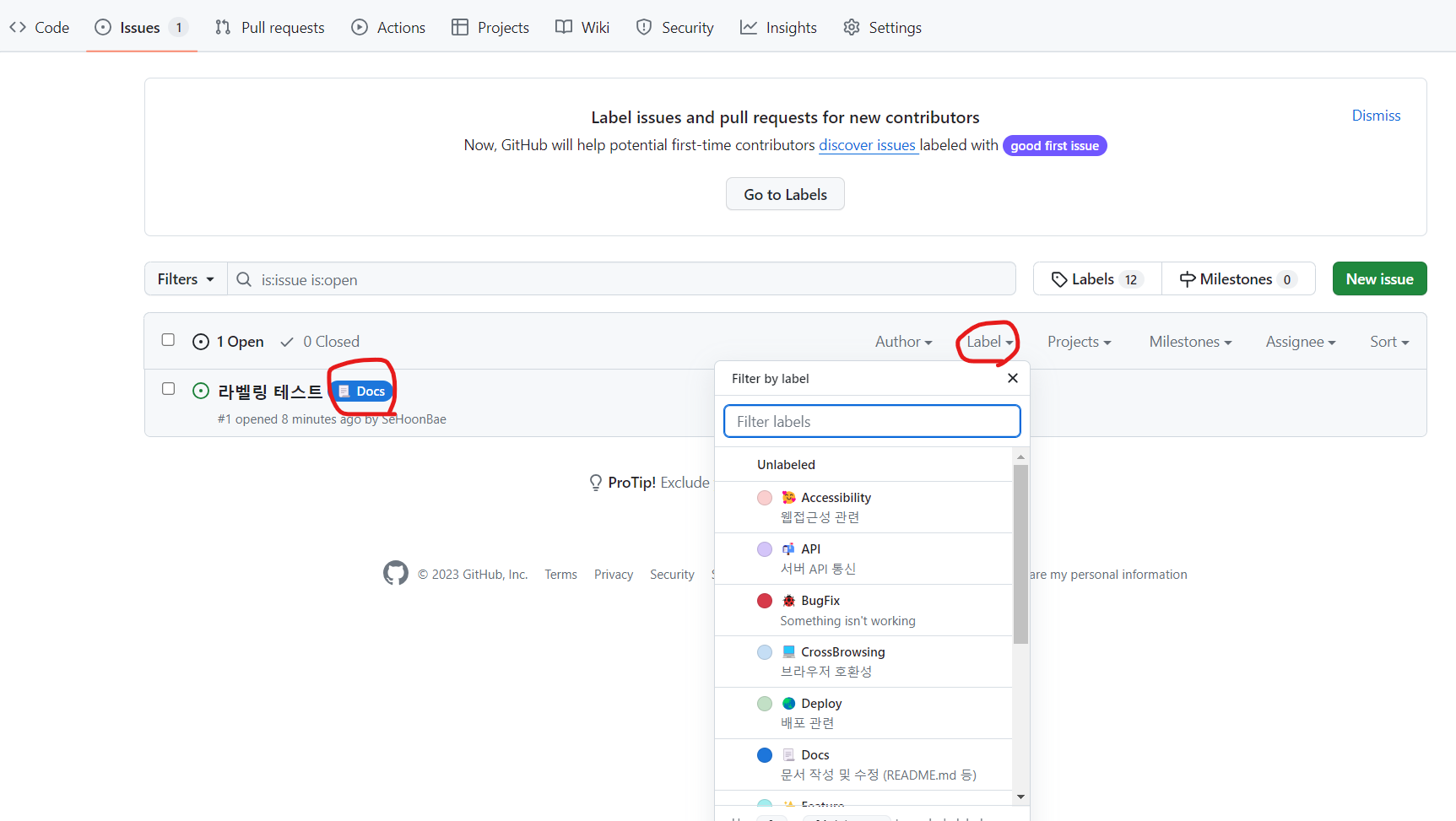Click the Docs label on the issue
The image size is (1456, 821).
[x=362, y=391]
